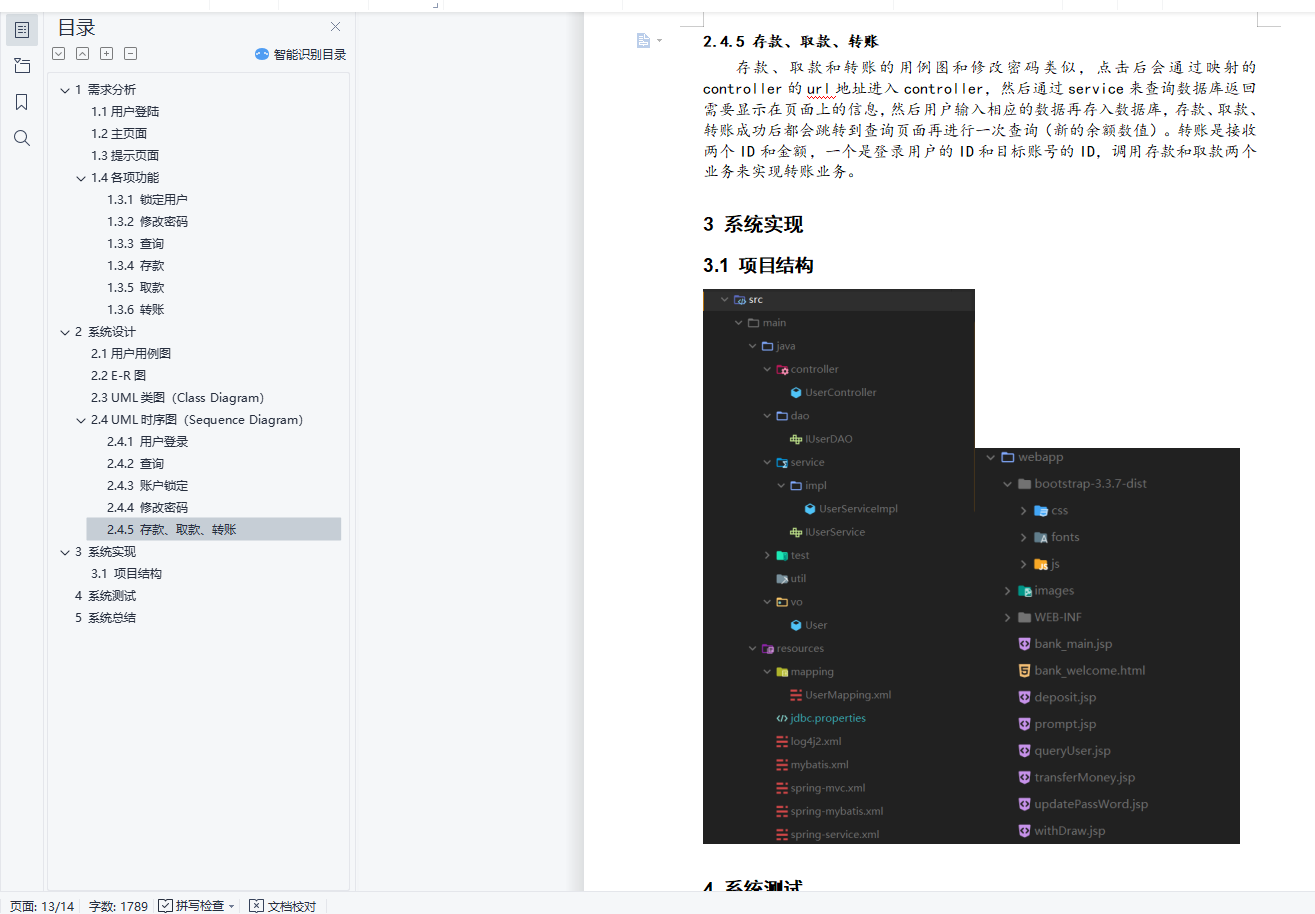The height and width of the screenshot is (914, 1315).
Task: Click the plus square icon above the outline
Action: point(107,54)
